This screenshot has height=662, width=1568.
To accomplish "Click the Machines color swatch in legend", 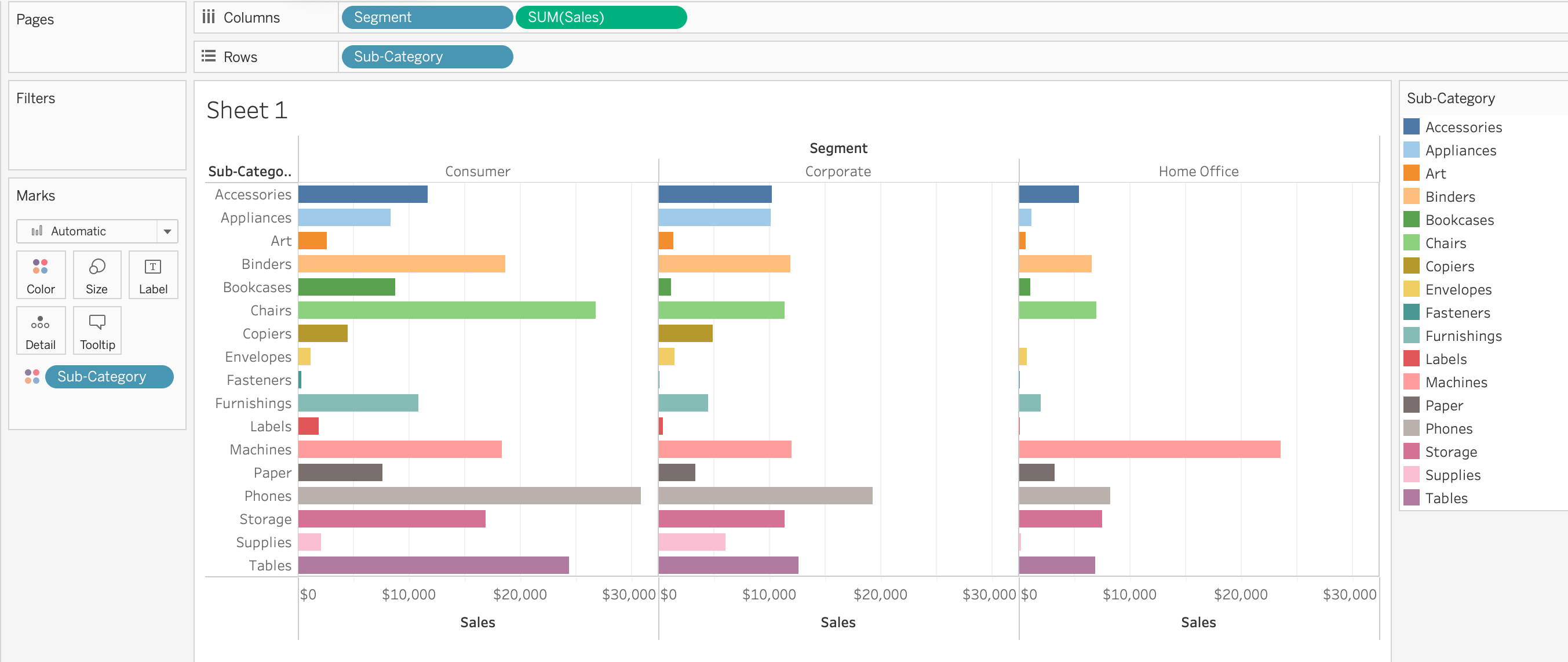I will tap(1411, 382).
